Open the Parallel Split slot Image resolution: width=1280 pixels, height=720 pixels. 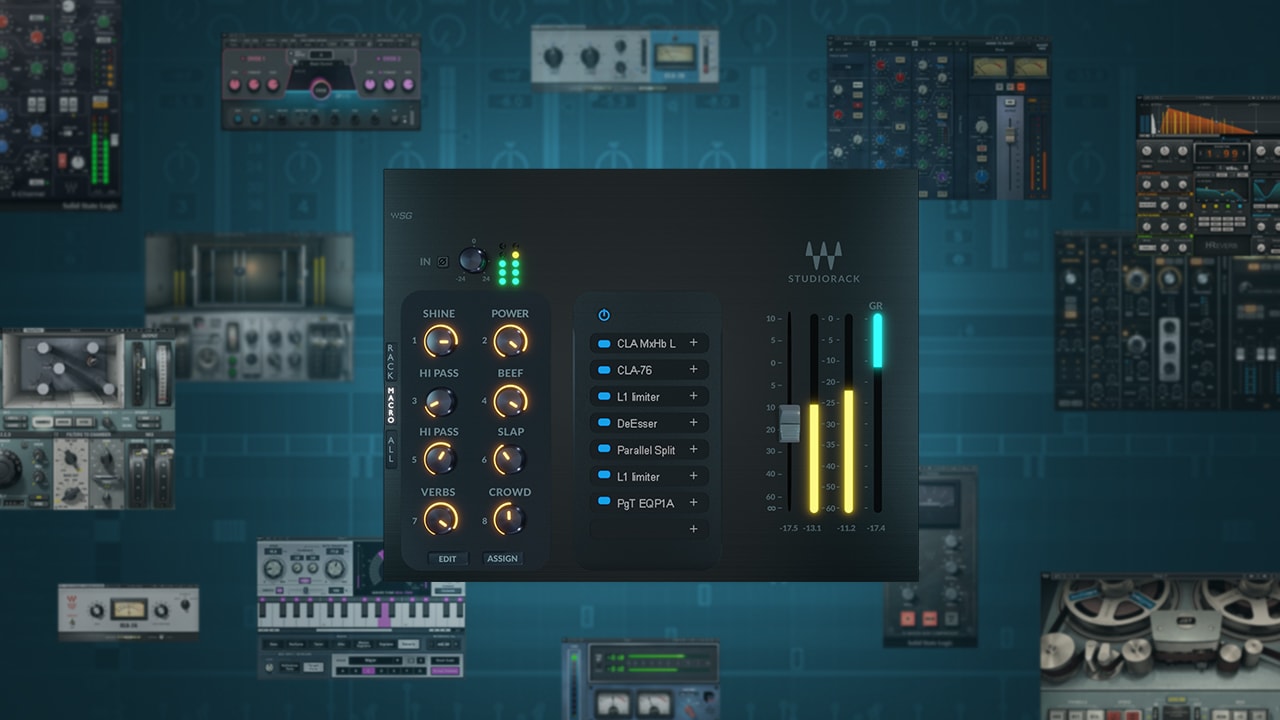[x=649, y=450]
